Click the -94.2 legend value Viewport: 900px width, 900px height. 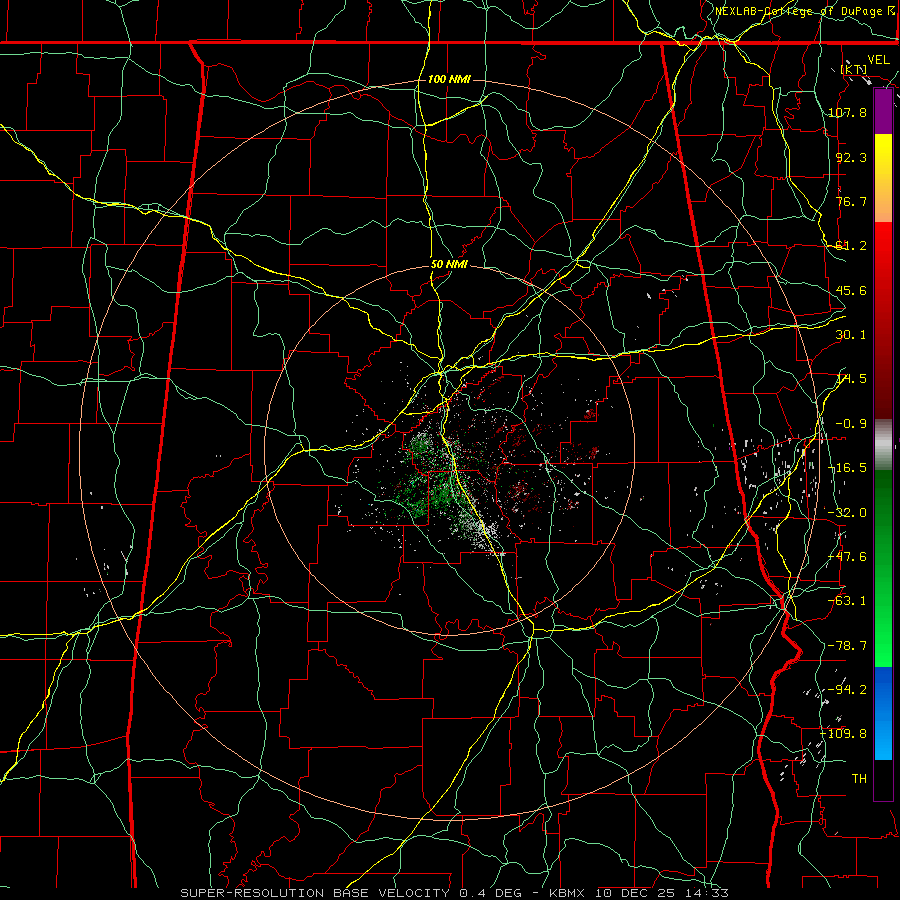click(848, 690)
